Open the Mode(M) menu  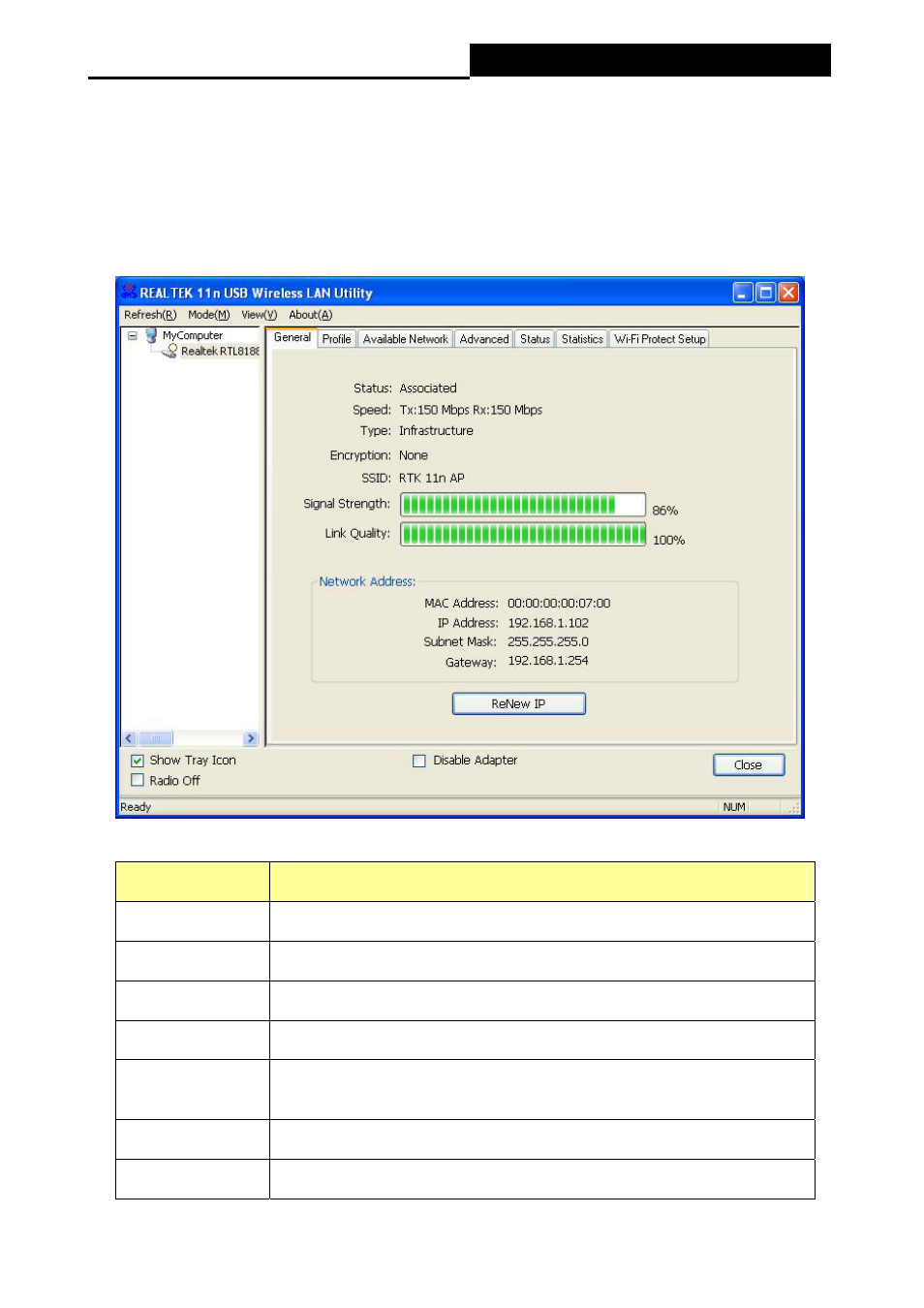(209, 315)
